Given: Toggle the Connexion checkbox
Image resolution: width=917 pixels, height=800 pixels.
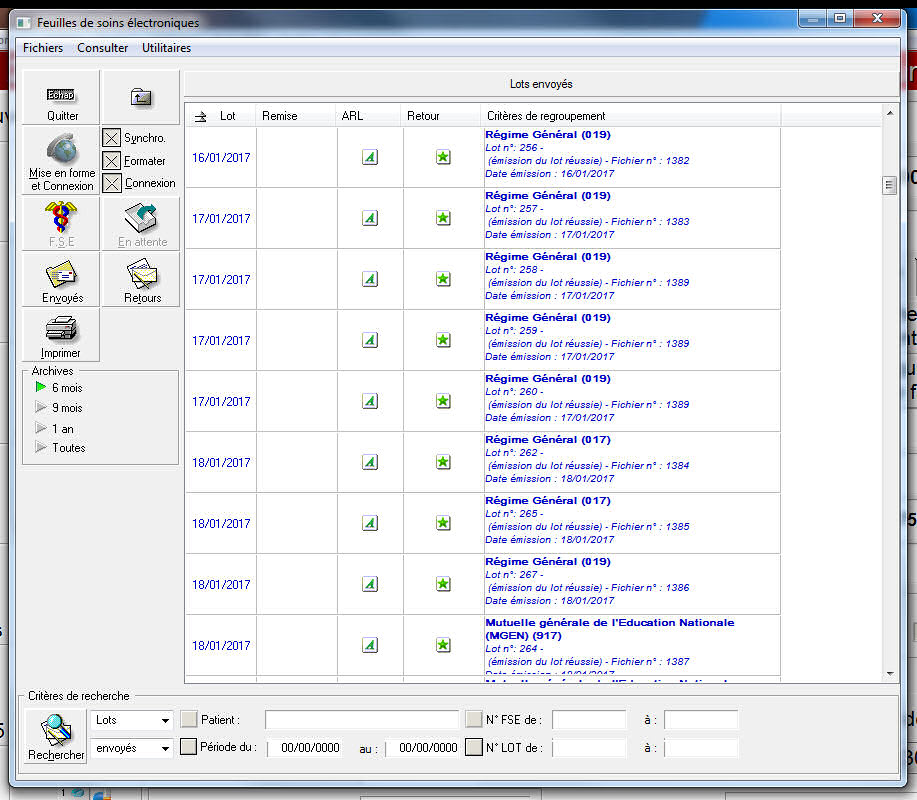Looking at the screenshot, I should [x=112, y=183].
